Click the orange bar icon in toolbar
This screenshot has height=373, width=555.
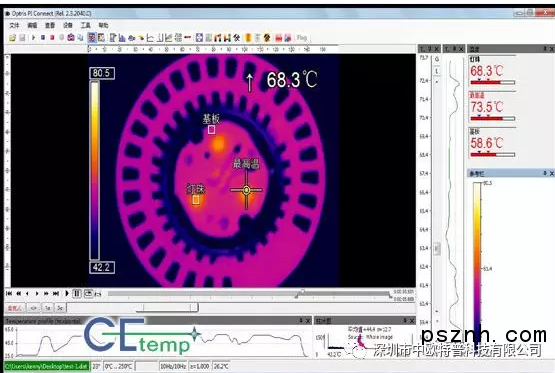click(x=248, y=38)
